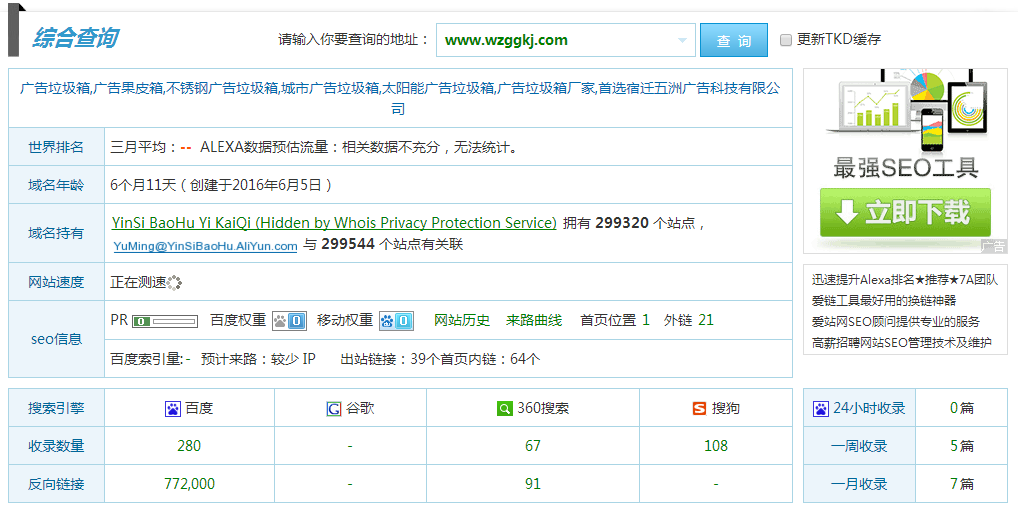
Task: Click the paw icon beside 24小时收录
Action: (x=821, y=409)
